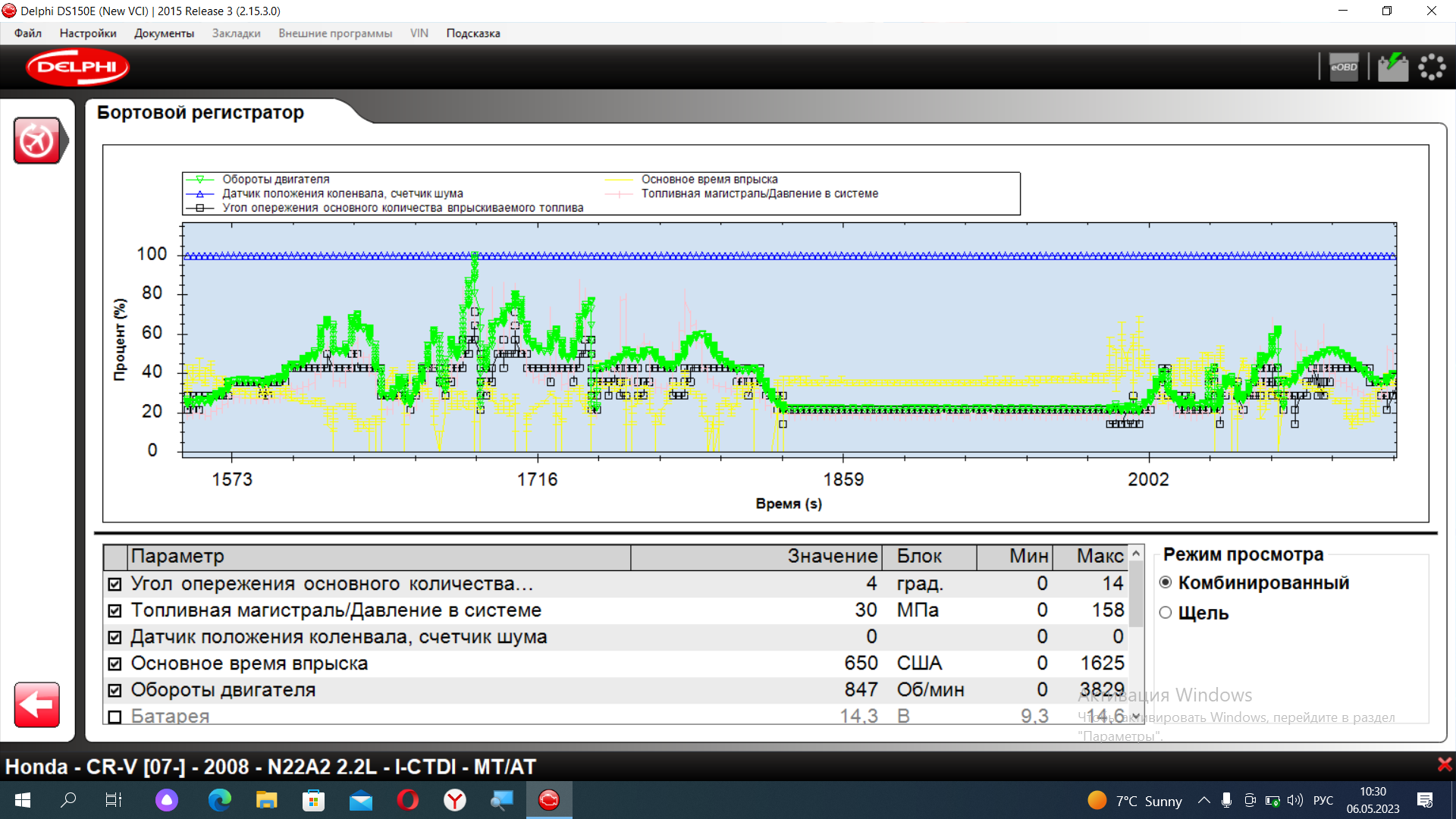Click 'Обороты двигателя' legend entry
1456x819 pixels.
click(x=276, y=180)
